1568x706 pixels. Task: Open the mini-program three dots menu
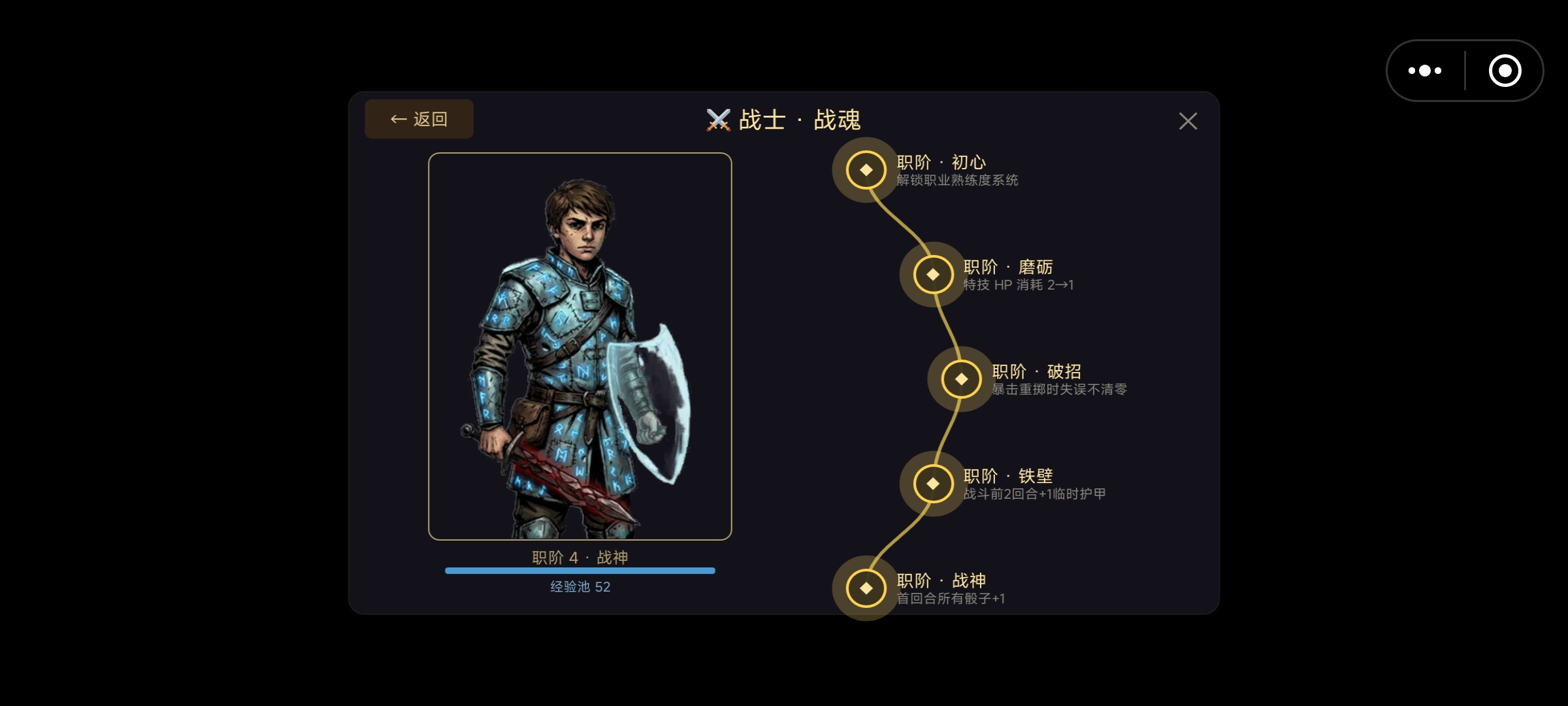tap(1425, 71)
